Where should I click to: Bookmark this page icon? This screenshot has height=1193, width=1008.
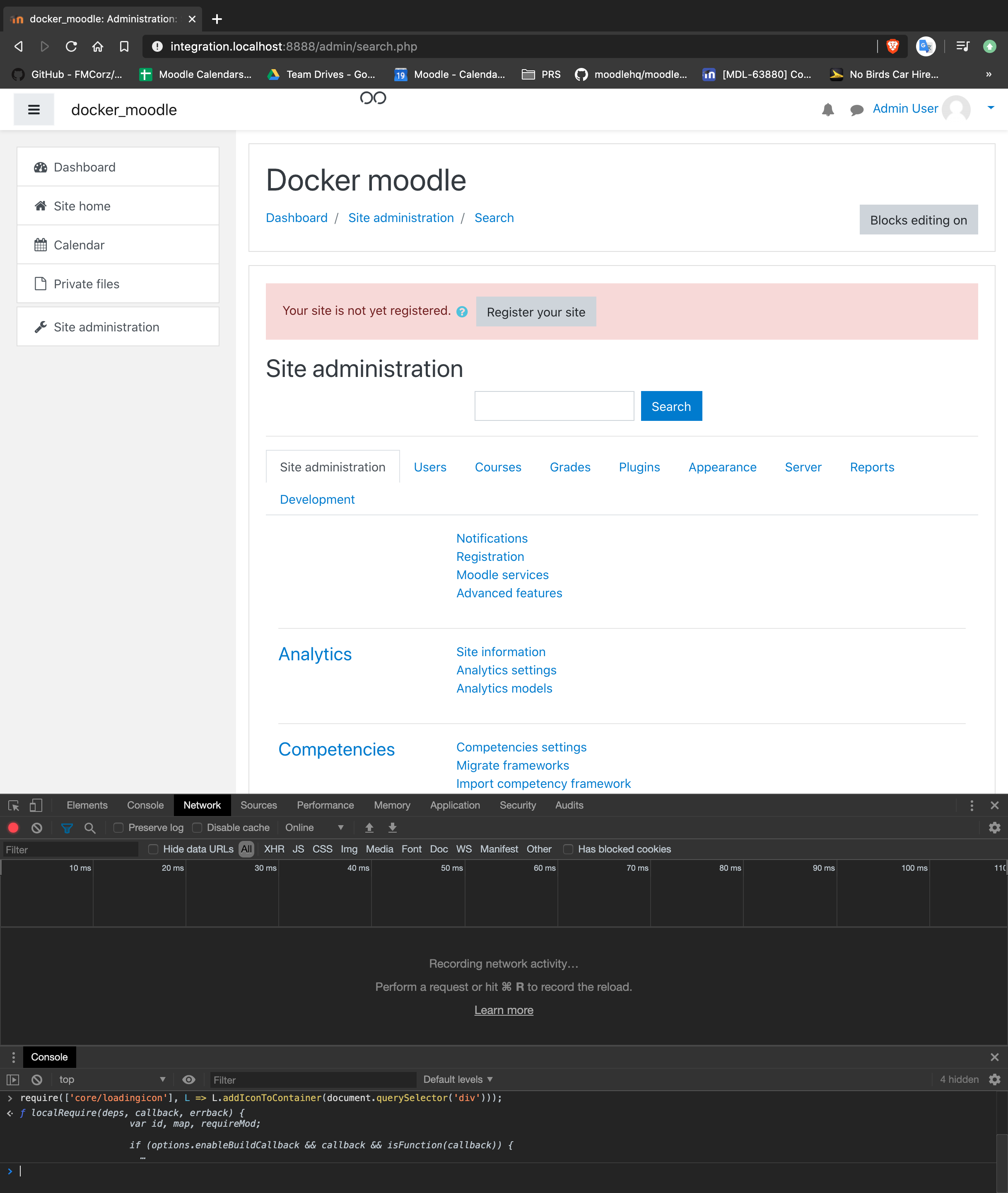[124, 46]
